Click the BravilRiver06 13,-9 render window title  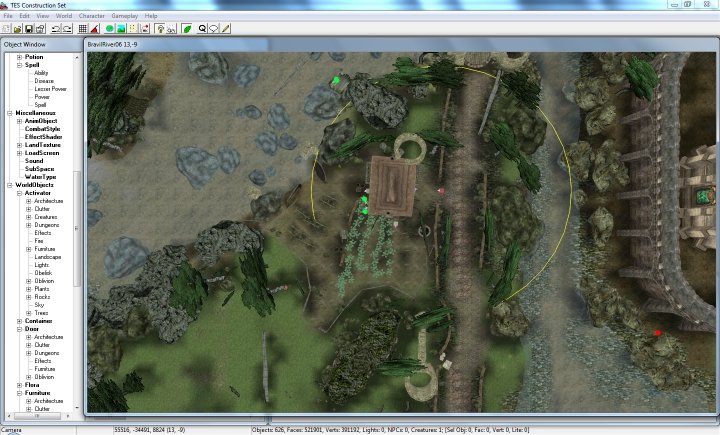point(112,45)
